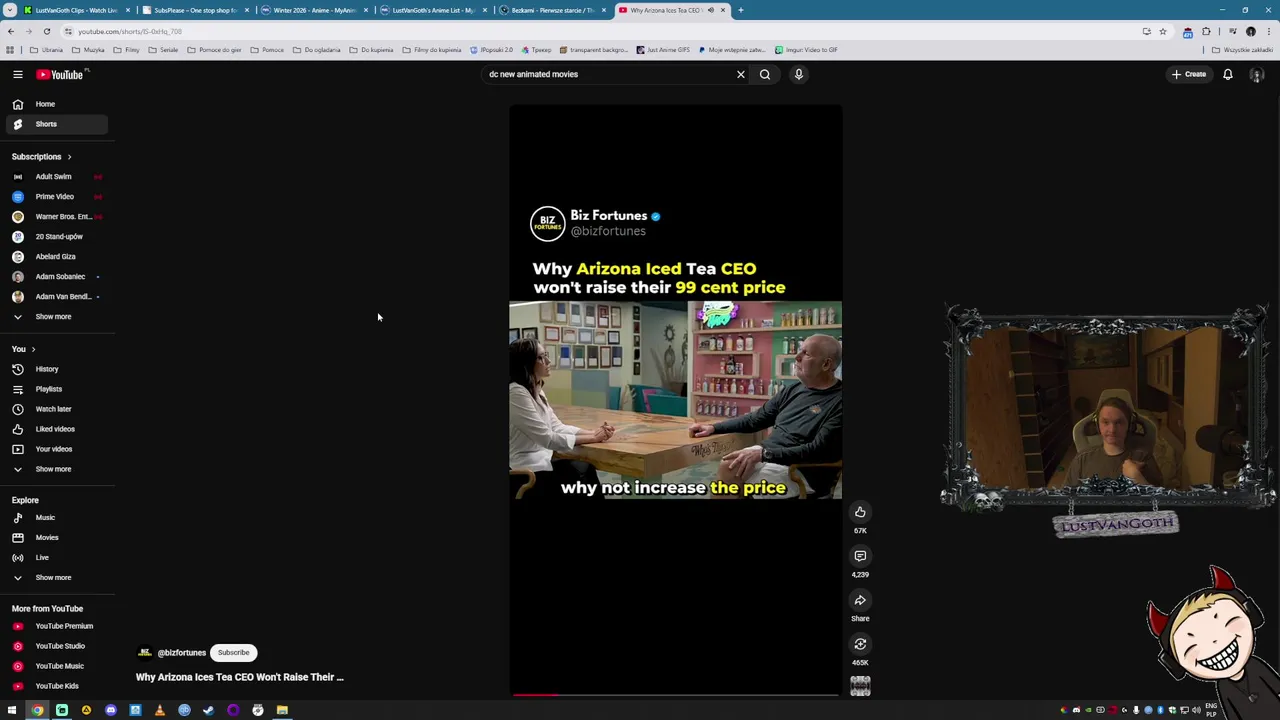
Task: Open a new browser tab
Action: click(x=740, y=10)
